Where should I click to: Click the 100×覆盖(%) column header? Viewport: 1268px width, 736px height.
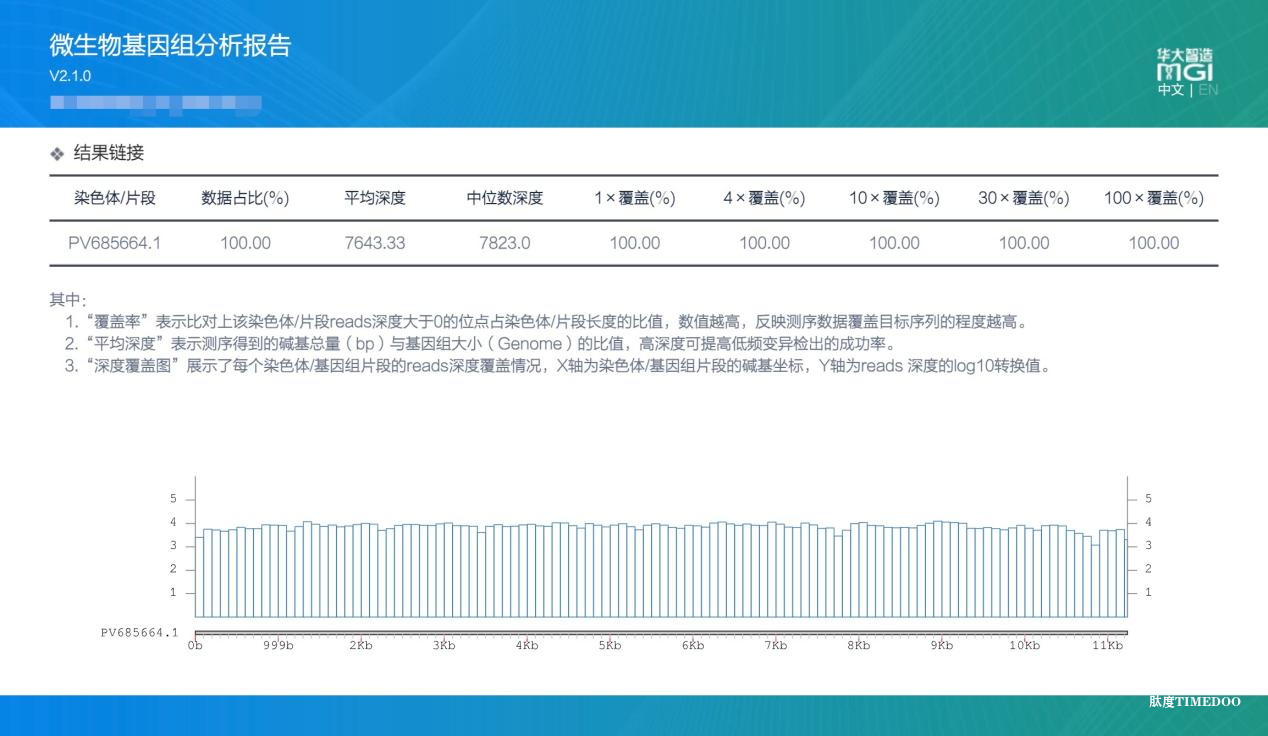[x=1153, y=198]
